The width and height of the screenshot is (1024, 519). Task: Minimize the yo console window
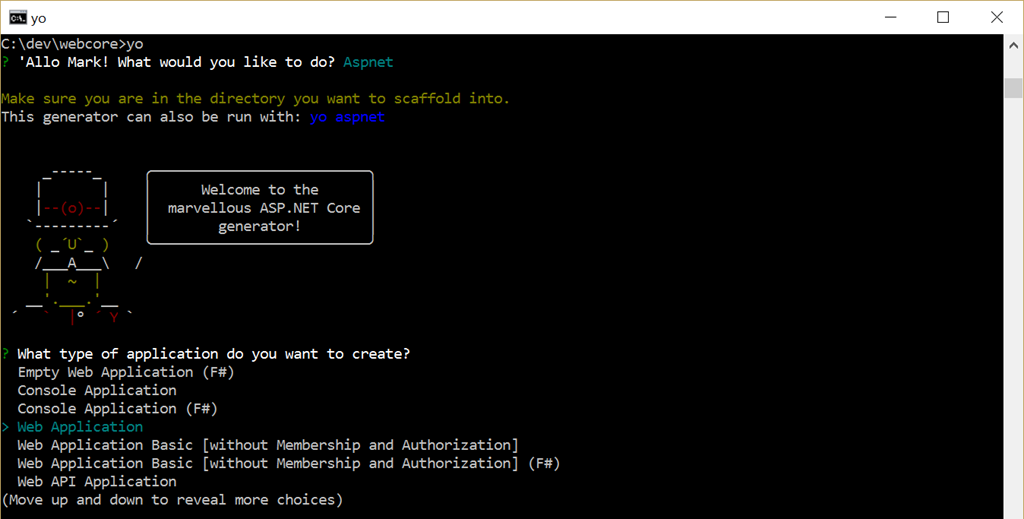(x=890, y=17)
